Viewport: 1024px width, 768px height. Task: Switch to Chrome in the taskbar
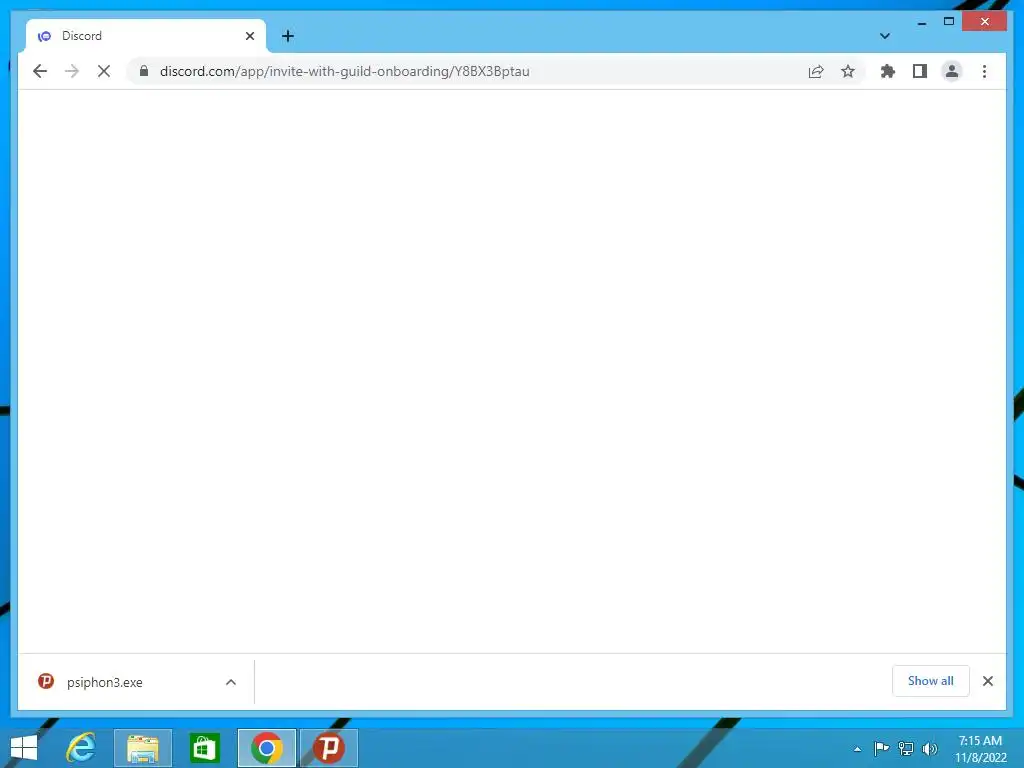click(x=266, y=748)
